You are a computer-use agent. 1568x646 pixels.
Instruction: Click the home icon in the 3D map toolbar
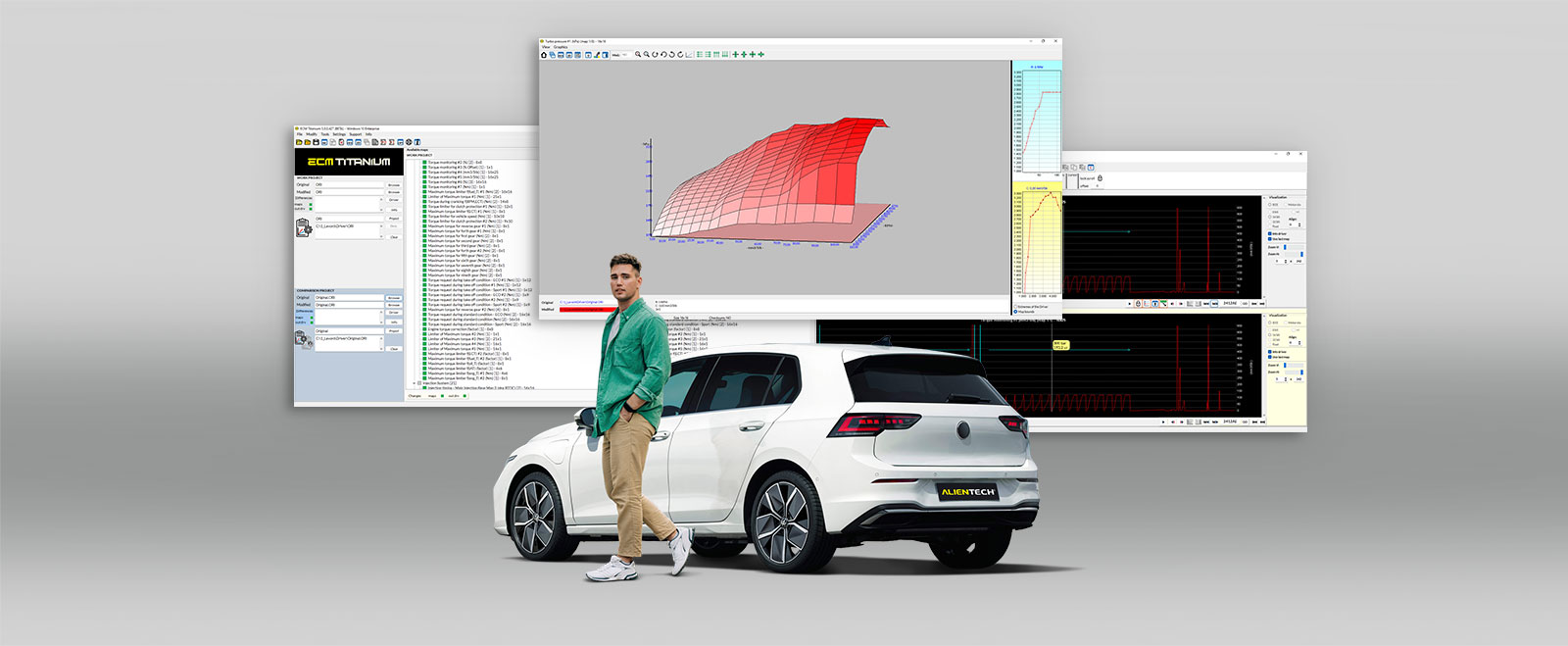(x=545, y=55)
